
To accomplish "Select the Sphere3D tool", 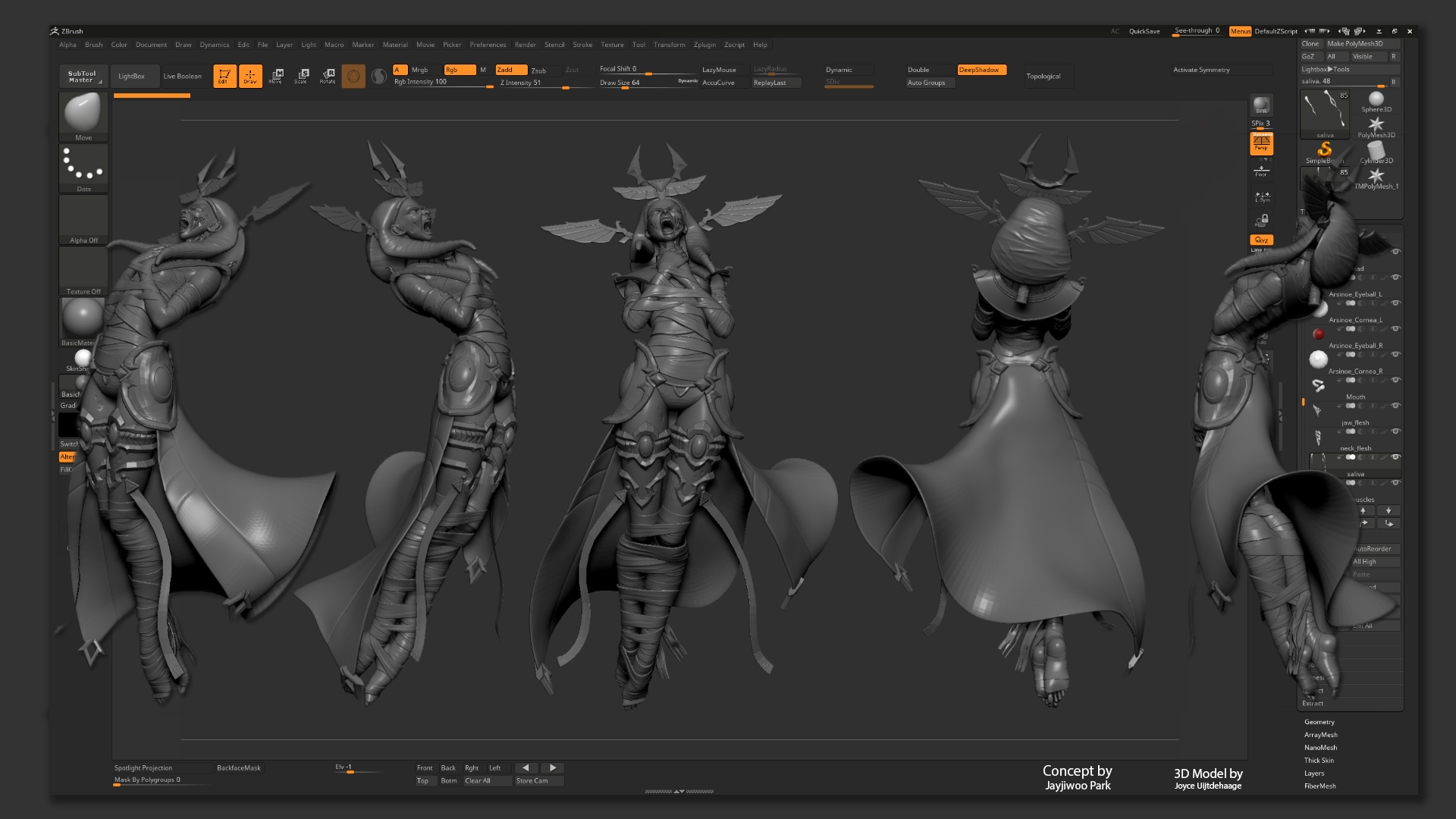I will point(1376,102).
